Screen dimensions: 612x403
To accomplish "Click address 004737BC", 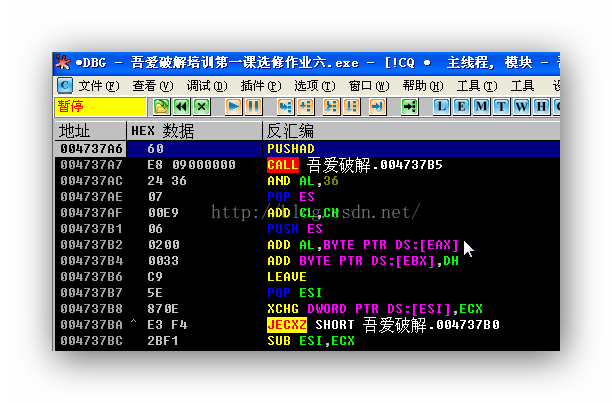I will tap(91, 341).
